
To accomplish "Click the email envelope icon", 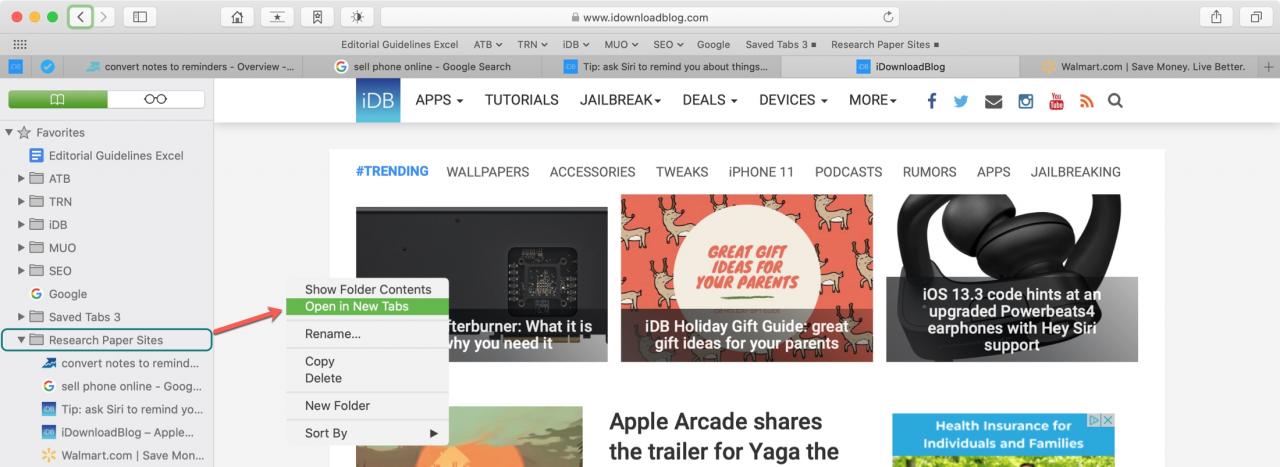I will 993,101.
